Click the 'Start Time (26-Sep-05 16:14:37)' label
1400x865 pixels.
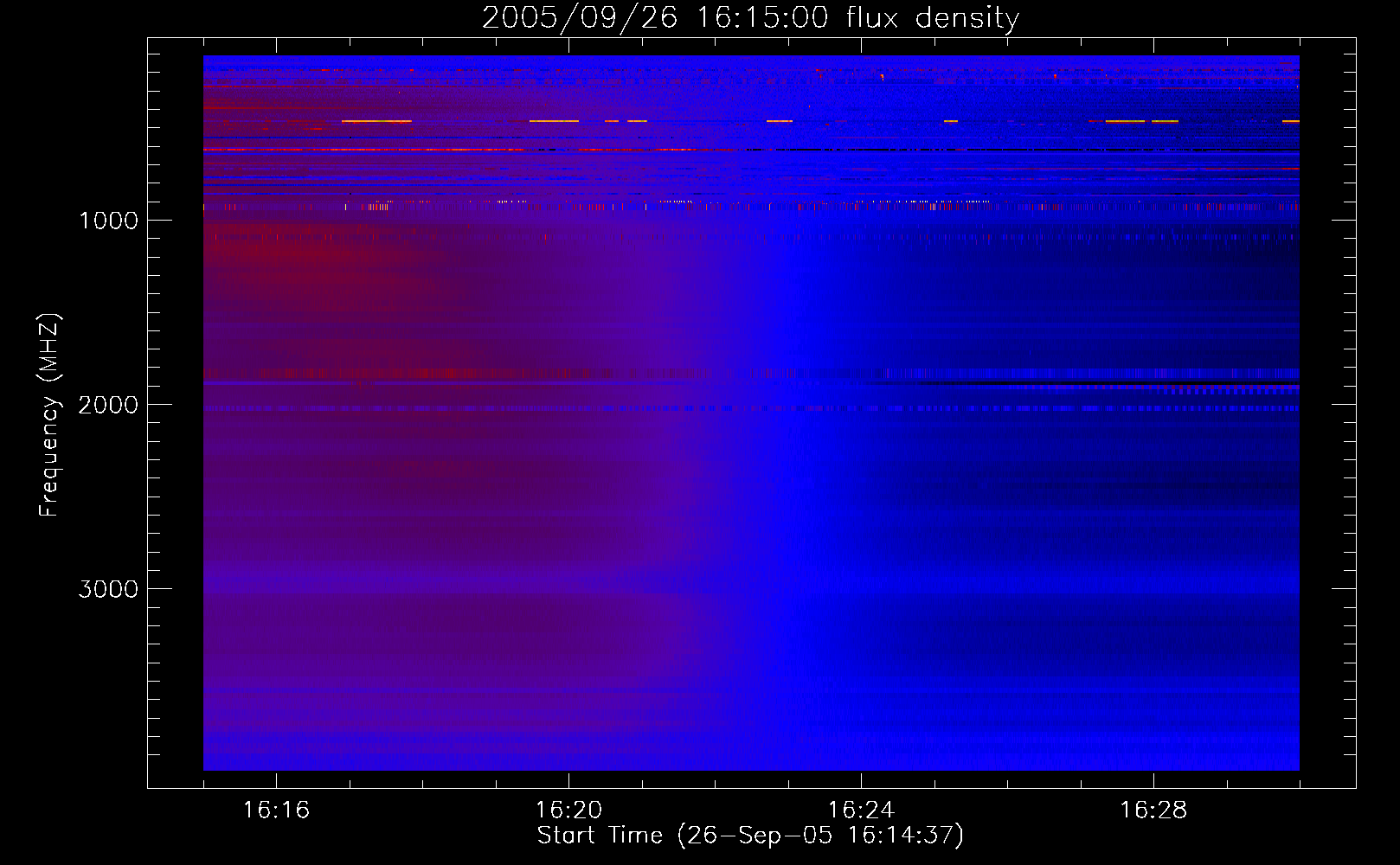point(750,836)
